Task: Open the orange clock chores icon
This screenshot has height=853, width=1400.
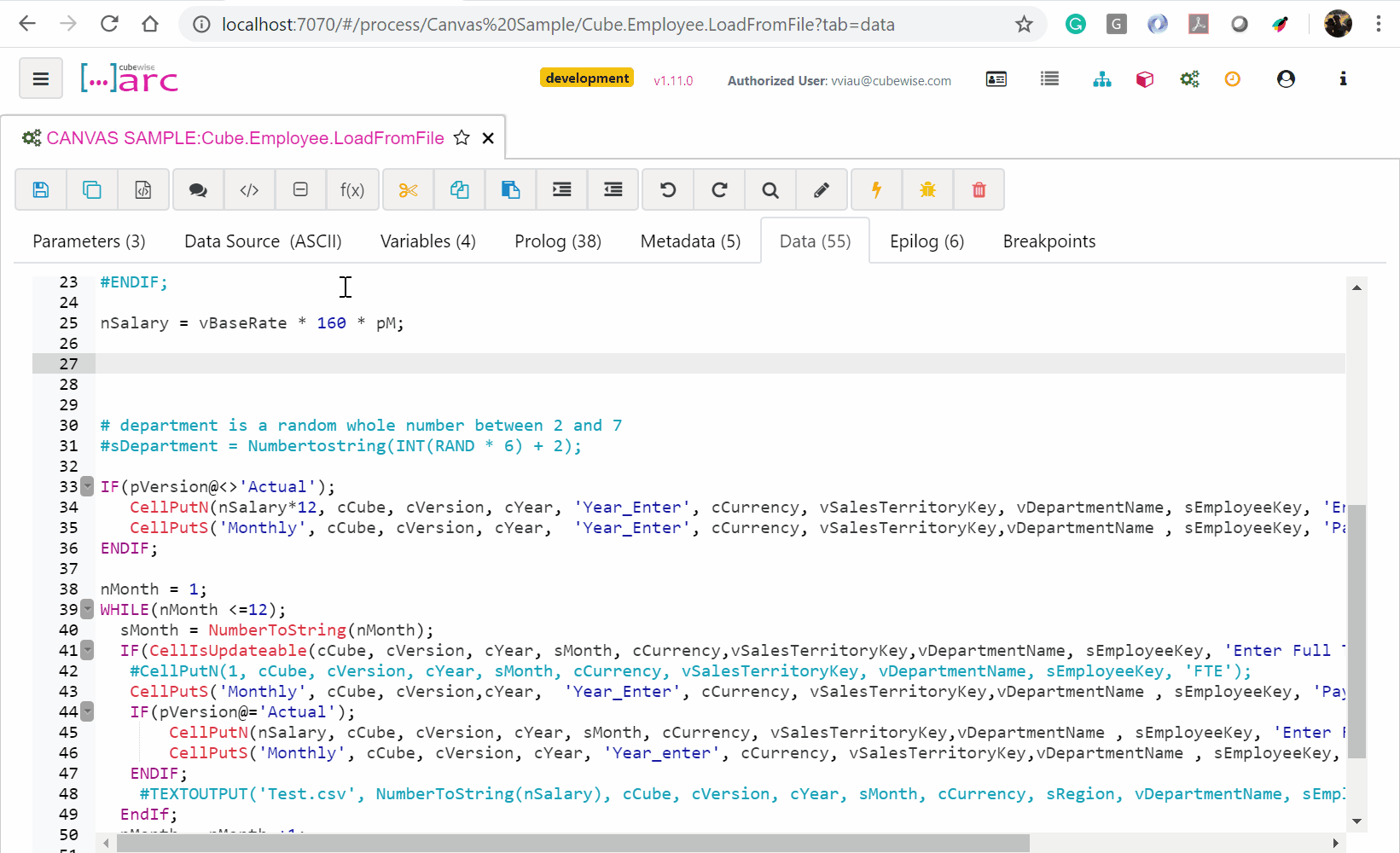Action: tap(1232, 79)
